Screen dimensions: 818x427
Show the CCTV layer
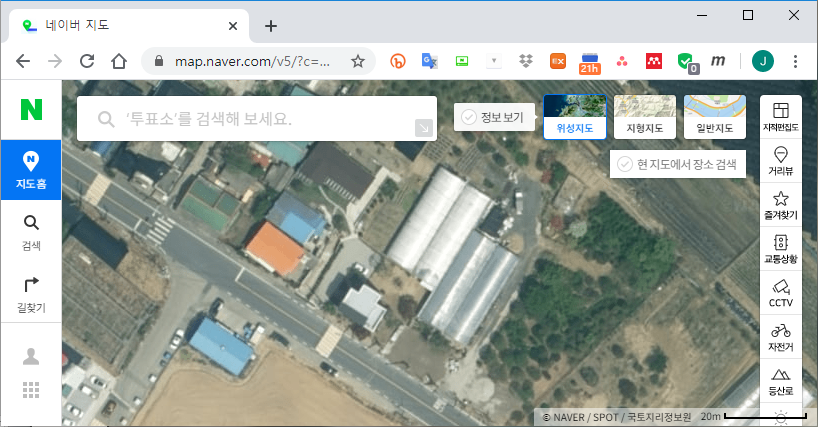[x=781, y=292]
